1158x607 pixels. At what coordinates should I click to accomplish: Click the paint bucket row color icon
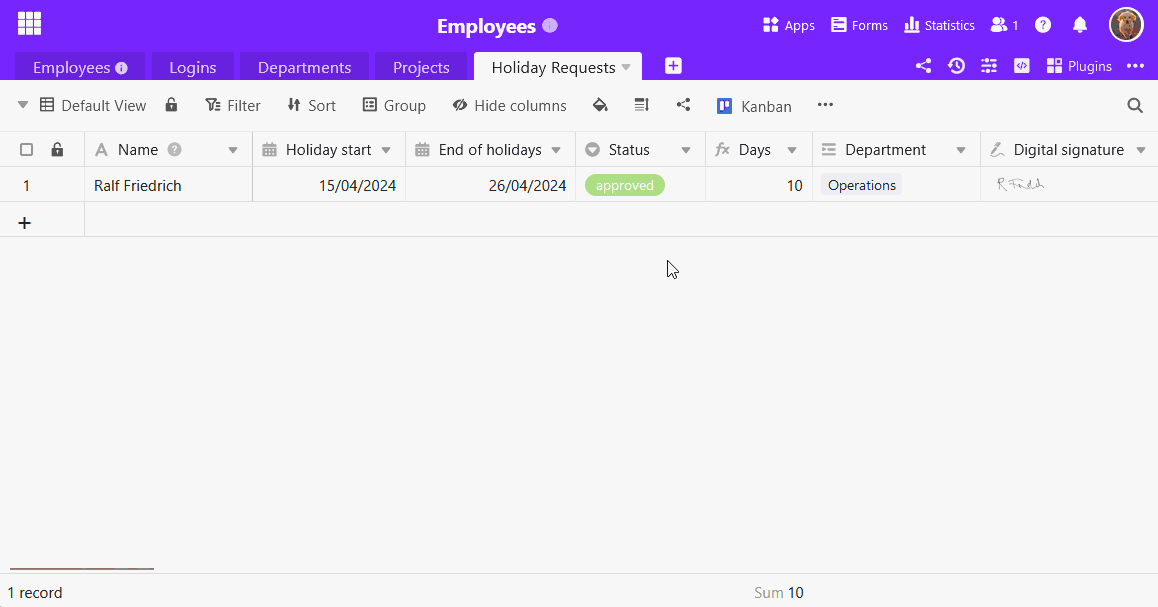point(600,106)
